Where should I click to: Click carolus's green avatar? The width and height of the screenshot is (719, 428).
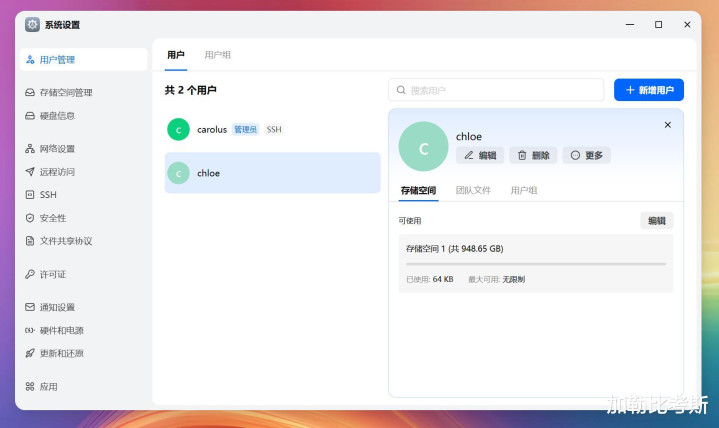[x=178, y=129]
